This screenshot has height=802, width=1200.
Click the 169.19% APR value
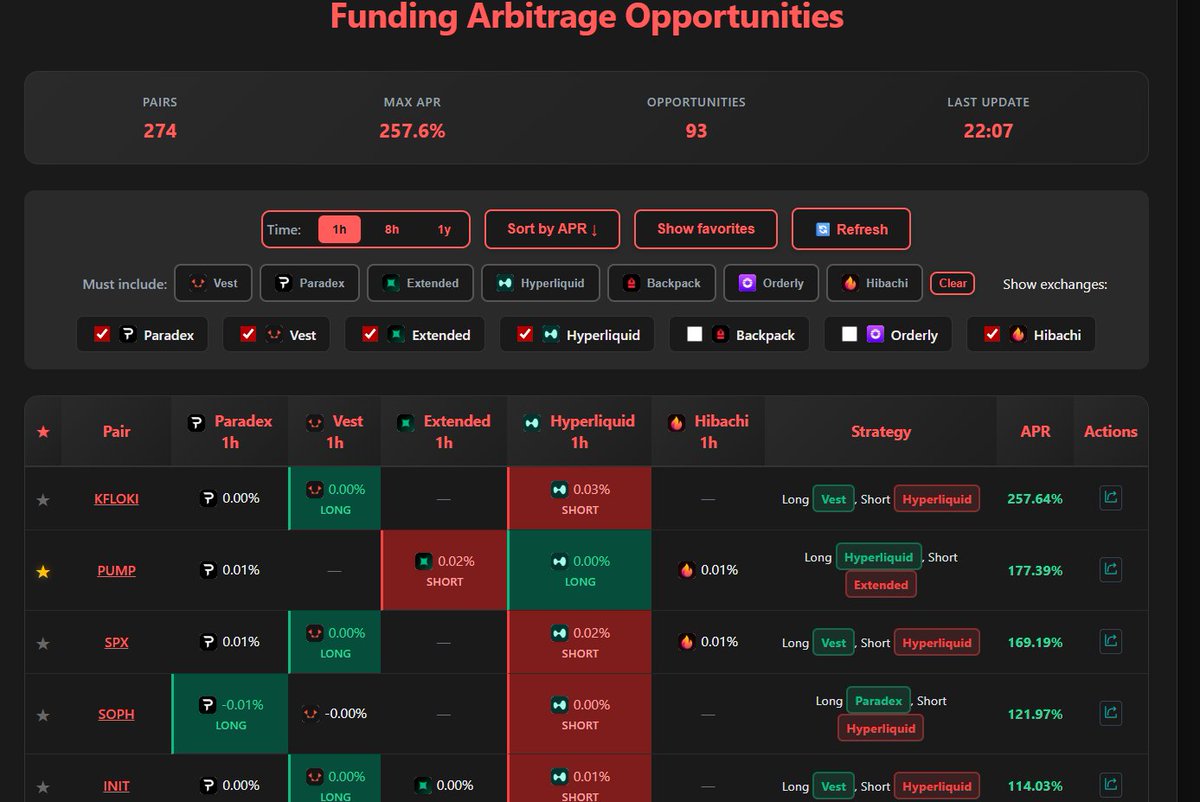(1035, 643)
